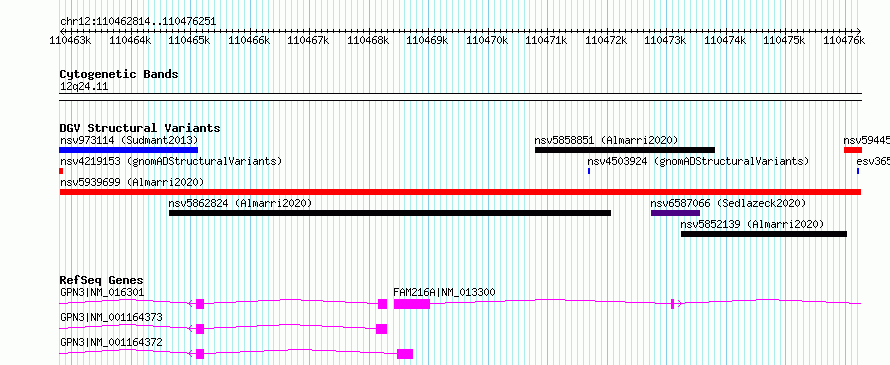Click the small blue esv365 marker at right
This screenshot has height=365, width=890.
pos(858,171)
